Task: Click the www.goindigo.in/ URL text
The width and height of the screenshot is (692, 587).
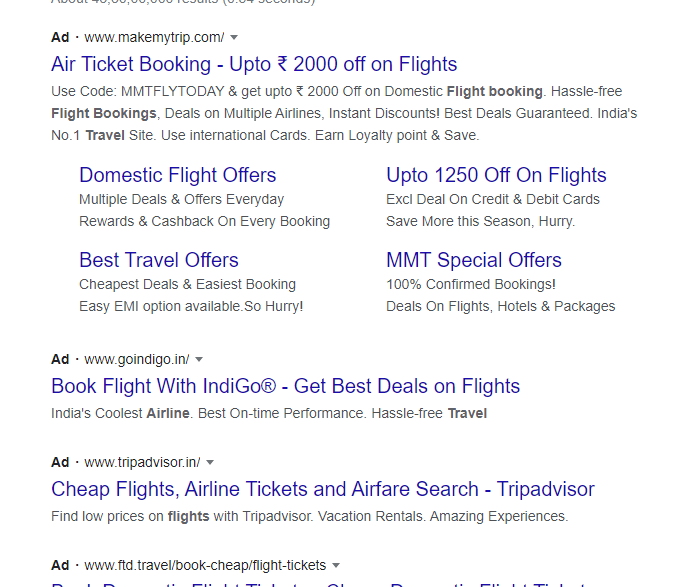Action: point(137,360)
